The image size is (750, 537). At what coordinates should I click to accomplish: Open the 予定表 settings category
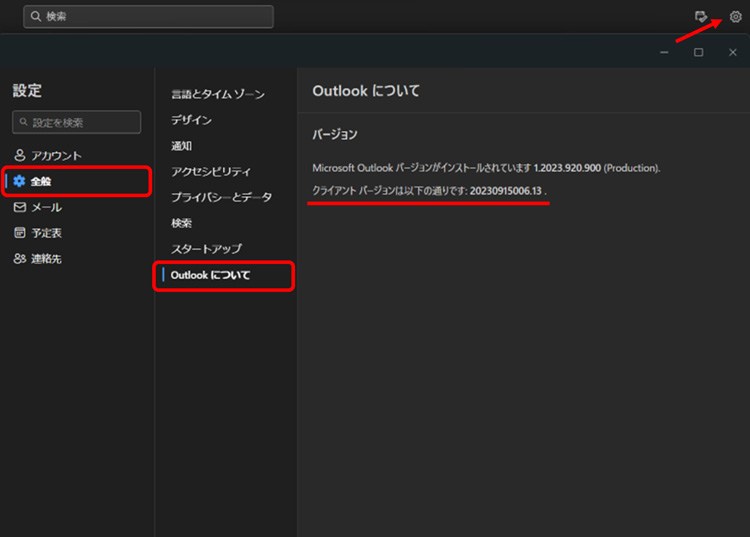(77, 233)
